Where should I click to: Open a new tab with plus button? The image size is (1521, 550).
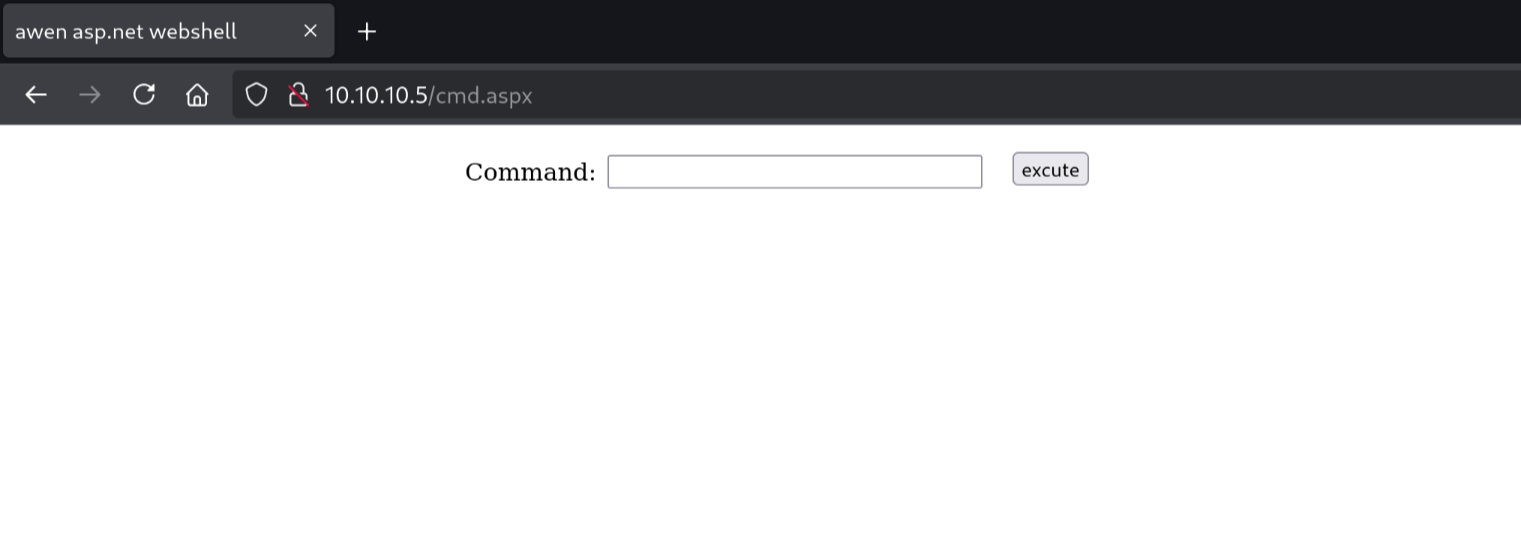click(x=367, y=31)
